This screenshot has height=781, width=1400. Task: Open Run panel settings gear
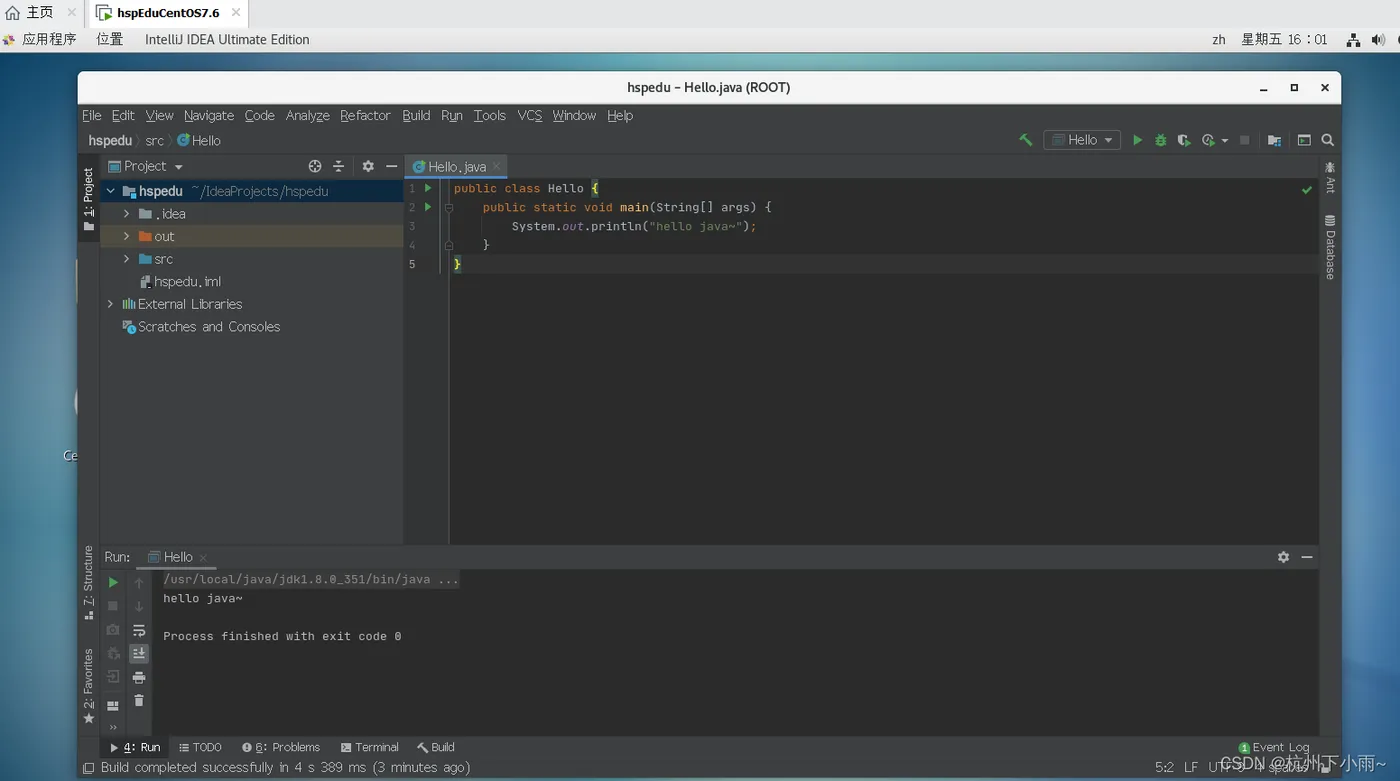click(1283, 557)
